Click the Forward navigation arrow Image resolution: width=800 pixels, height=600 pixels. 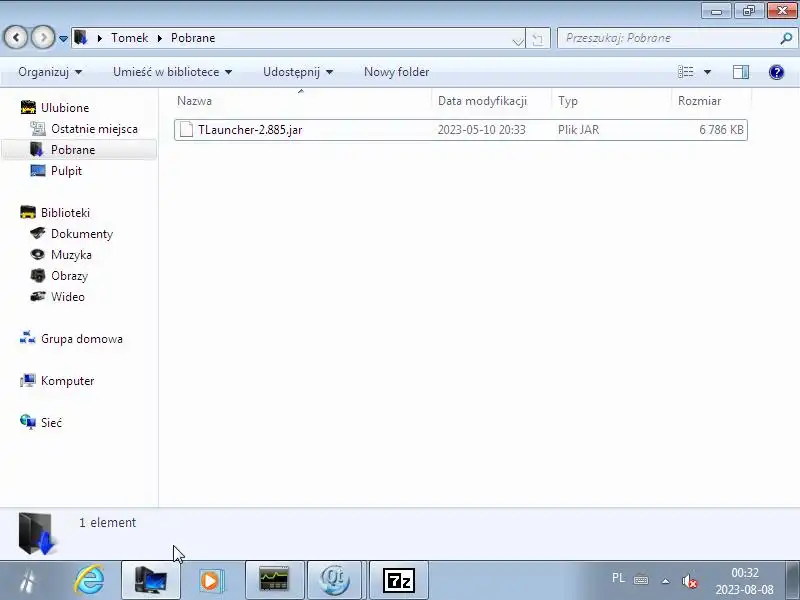point(43,37)
